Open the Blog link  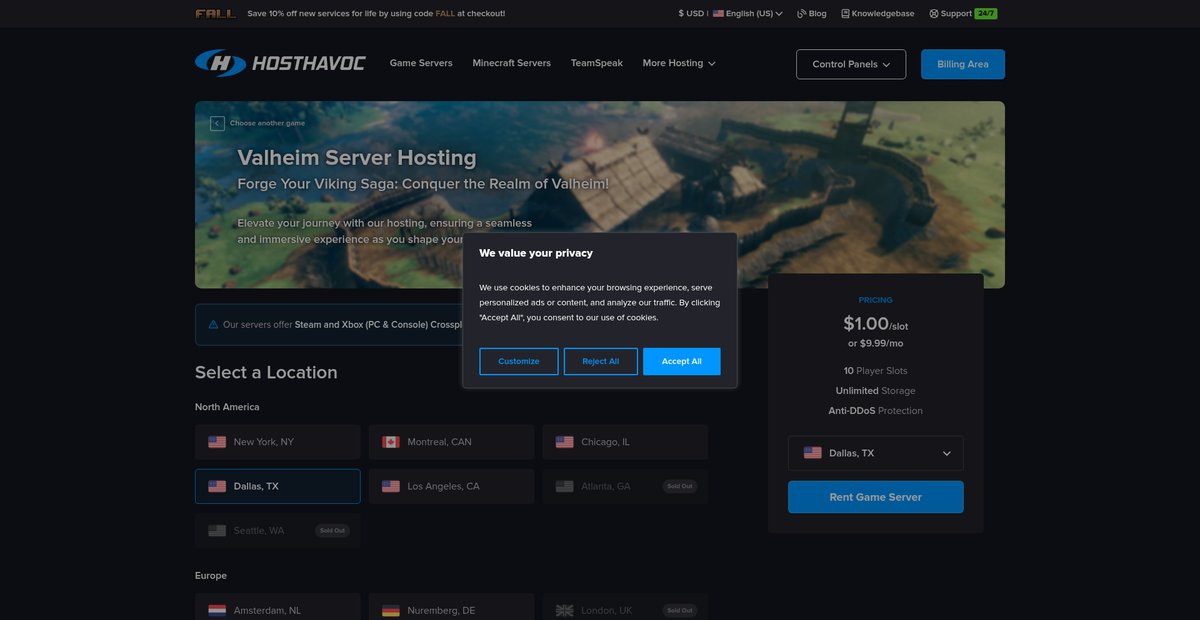812,14
